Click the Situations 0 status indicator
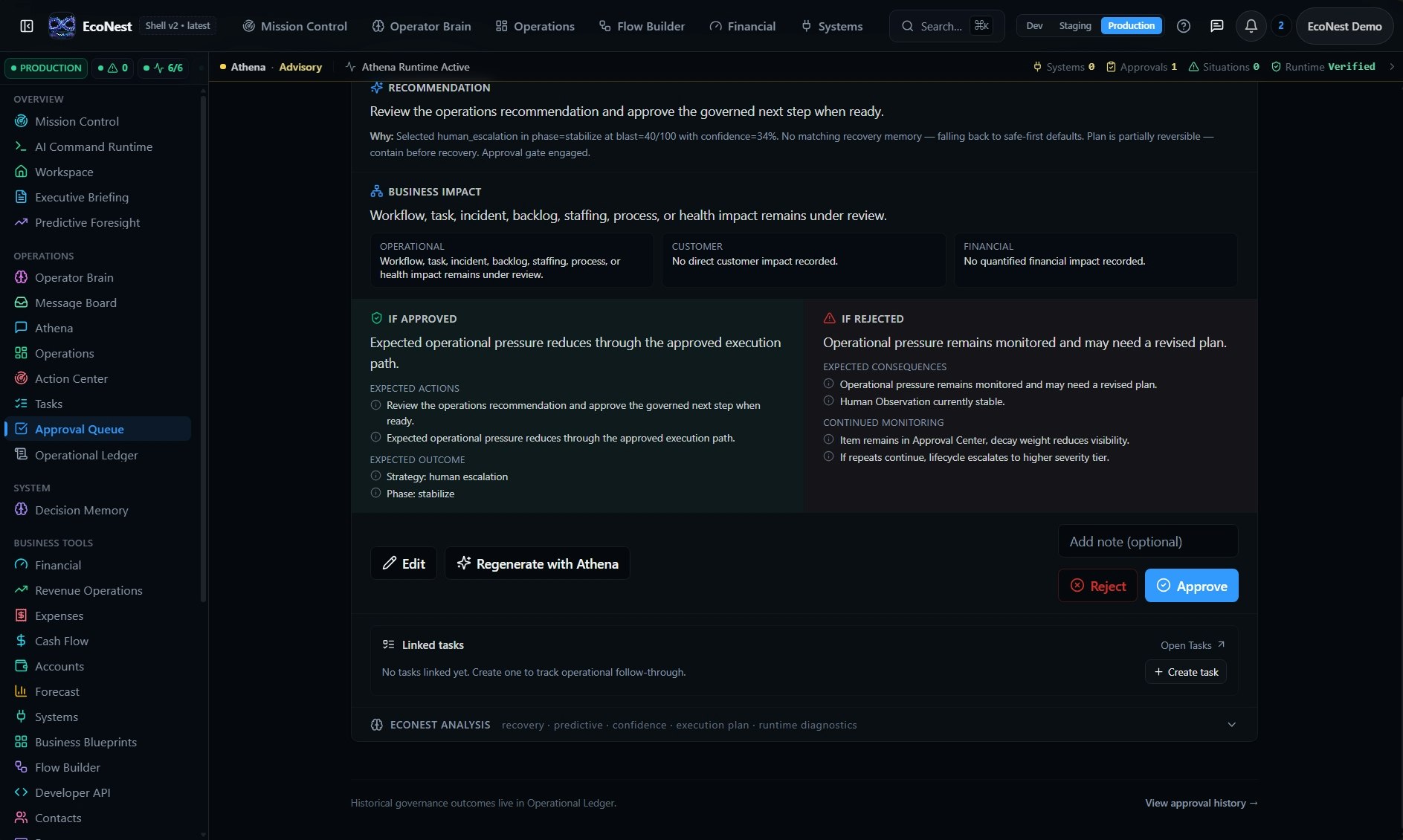 tap(1224, 67)
